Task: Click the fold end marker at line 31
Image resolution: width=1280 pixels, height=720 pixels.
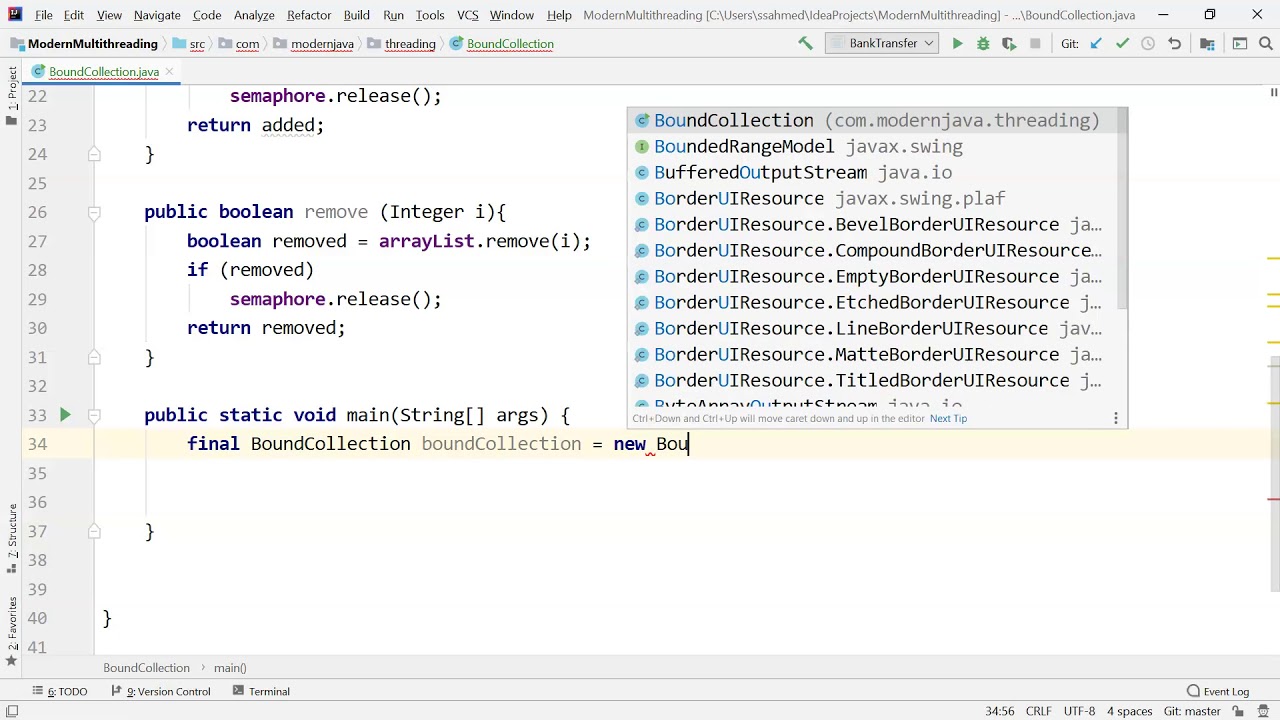Action: coord(94,357)
